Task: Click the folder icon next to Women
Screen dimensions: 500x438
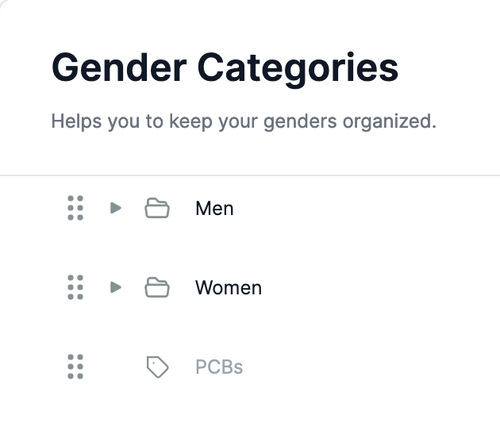Action: click(157, 287)
